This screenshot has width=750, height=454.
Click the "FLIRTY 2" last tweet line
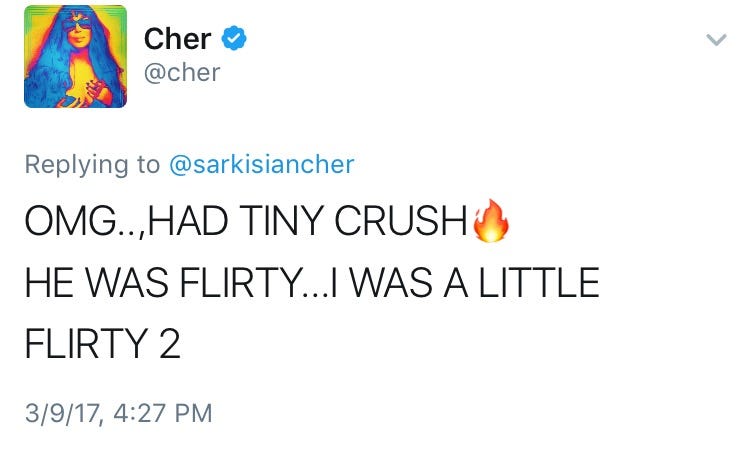(x=103, y=343)
